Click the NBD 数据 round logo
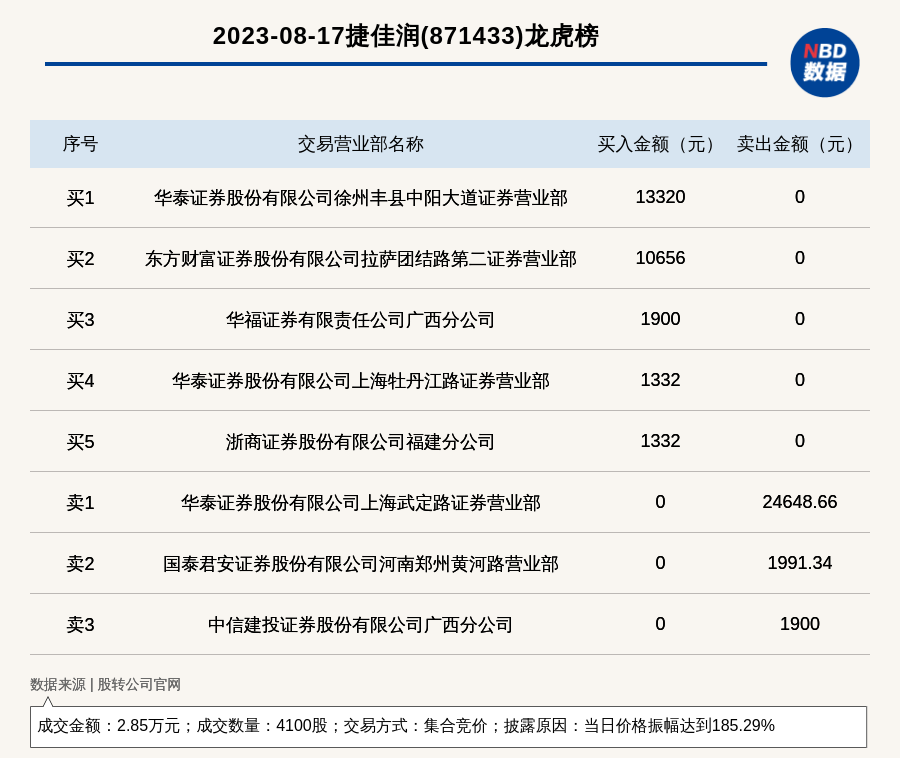This screenshot has height=758, width=900. [x=824, y=63]
